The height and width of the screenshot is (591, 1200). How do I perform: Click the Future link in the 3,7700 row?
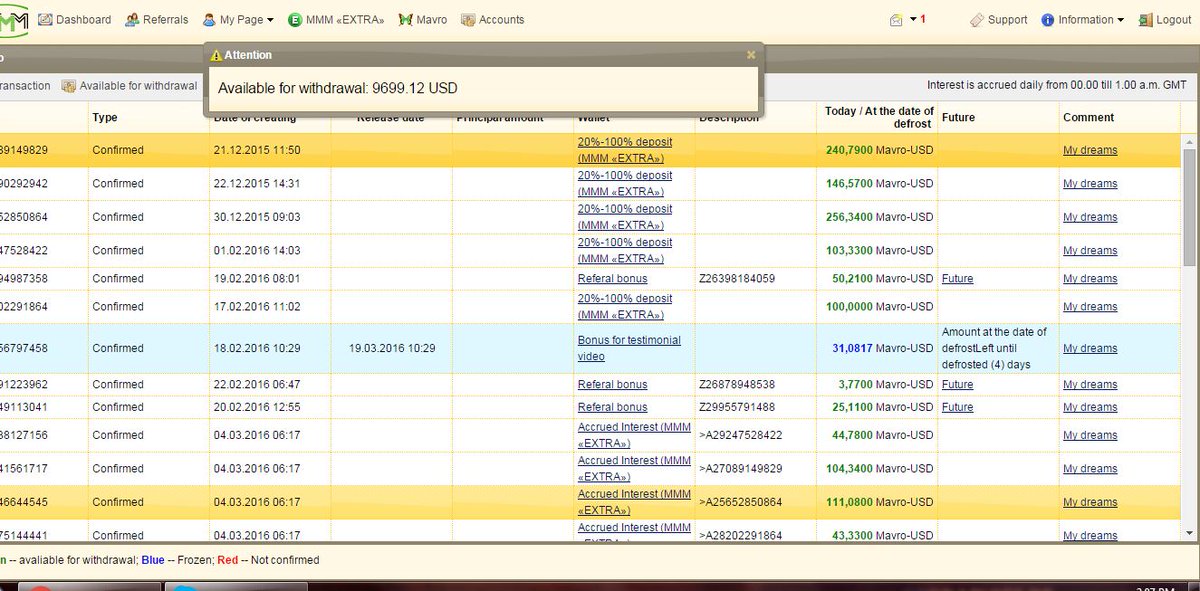coord(957,385)
